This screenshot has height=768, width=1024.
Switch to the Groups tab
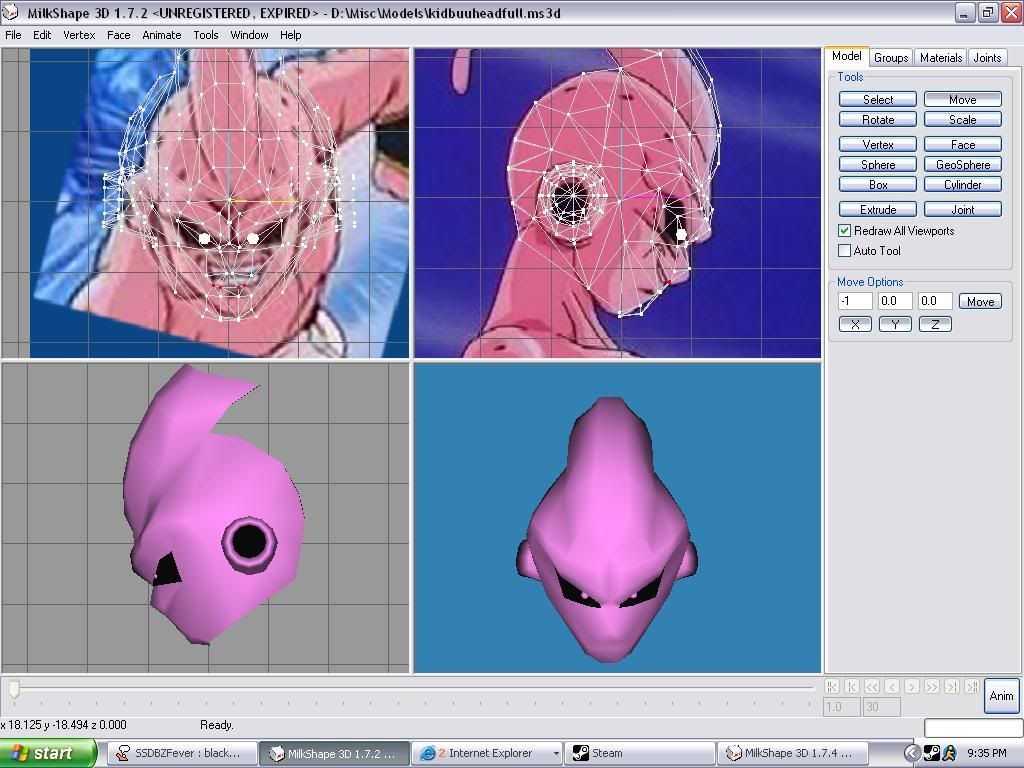pyautogui.click(x=891, y=57)
